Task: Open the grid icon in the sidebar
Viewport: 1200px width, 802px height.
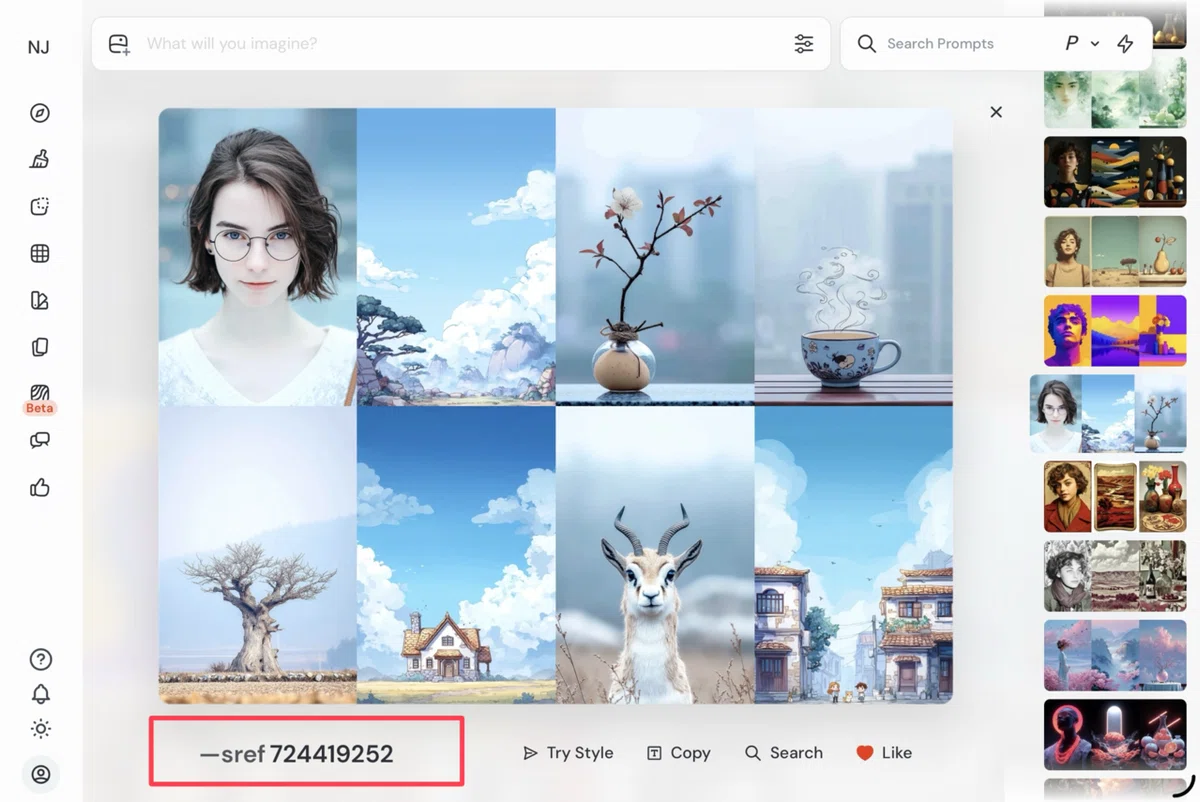Action: pyautogui.click(x=40, y=253)
